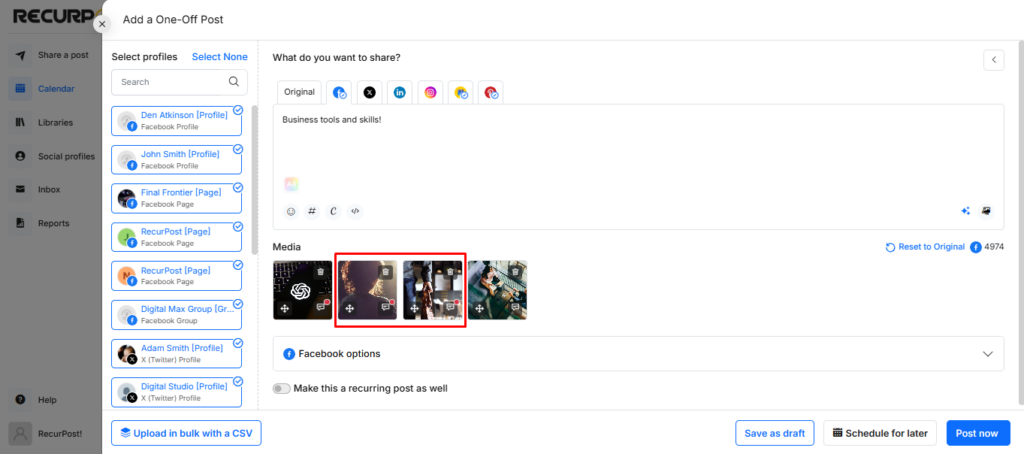Screen dimensions: 1024x454
Task: Switch to the X (Twitter) tab
Action: (x=370, y=93)
